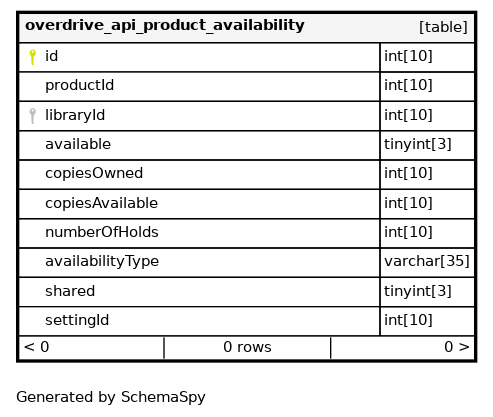This screenshot has width=493, height=417.
Task: Select the libraryId column name
Action: [75, 115]
